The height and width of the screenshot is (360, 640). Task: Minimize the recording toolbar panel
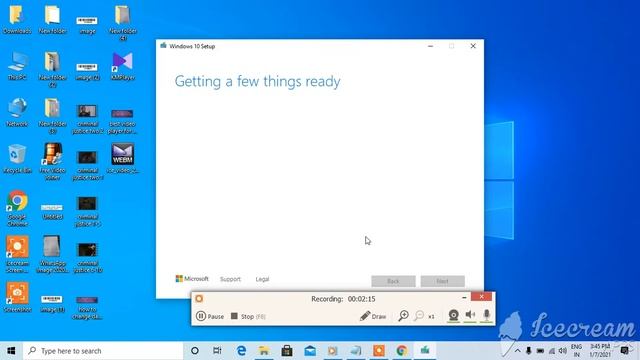tap(464, 298)
